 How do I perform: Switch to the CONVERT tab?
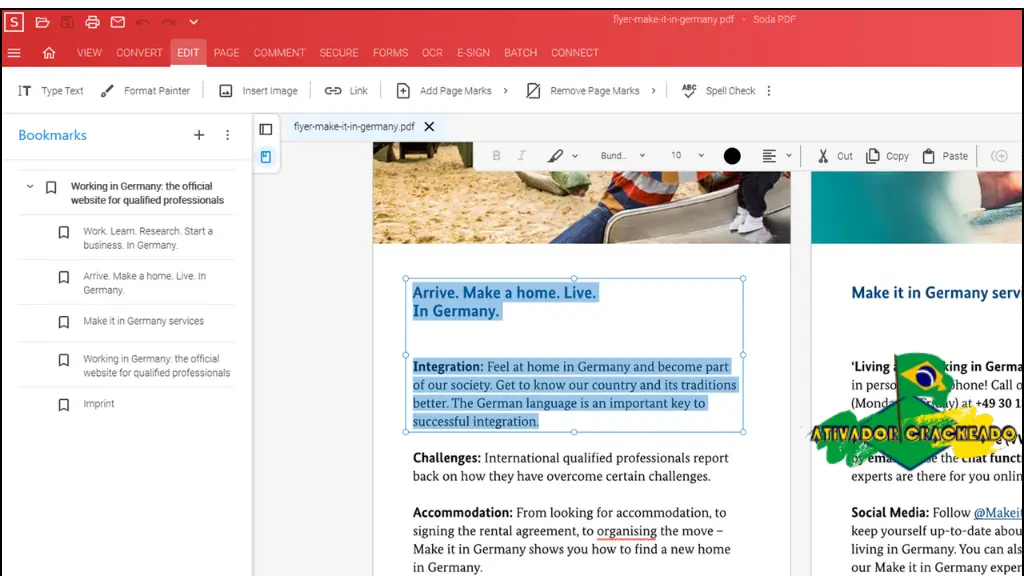[x=139, y=53]
